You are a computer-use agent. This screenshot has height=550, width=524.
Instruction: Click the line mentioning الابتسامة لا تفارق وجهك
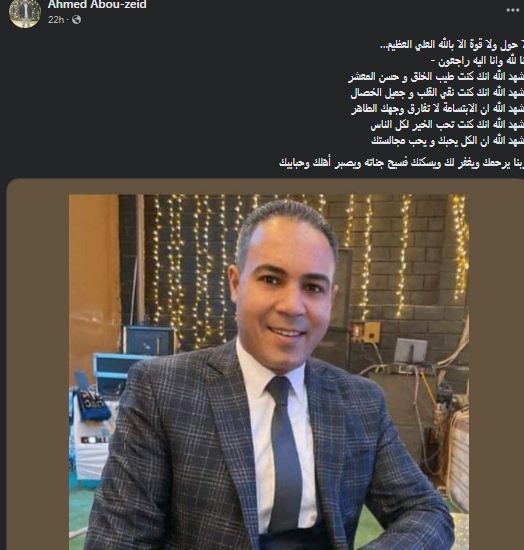coord(437,109)
